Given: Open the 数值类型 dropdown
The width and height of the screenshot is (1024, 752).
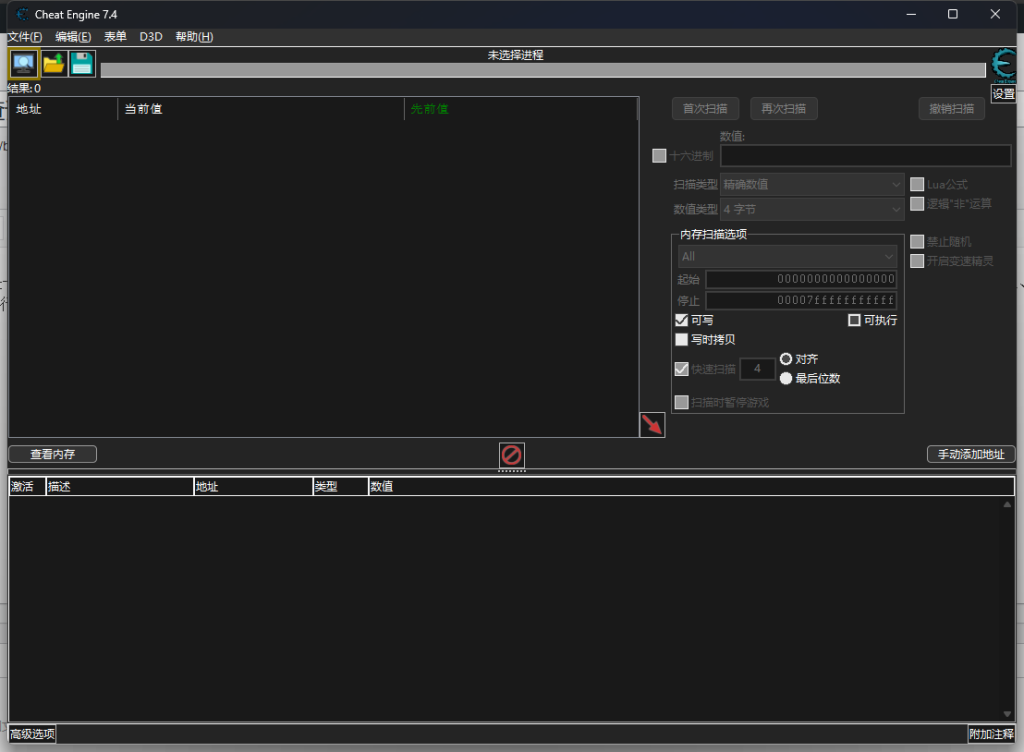Looking at the screenshot, I should pyautogui.click(x=812, y=210).
